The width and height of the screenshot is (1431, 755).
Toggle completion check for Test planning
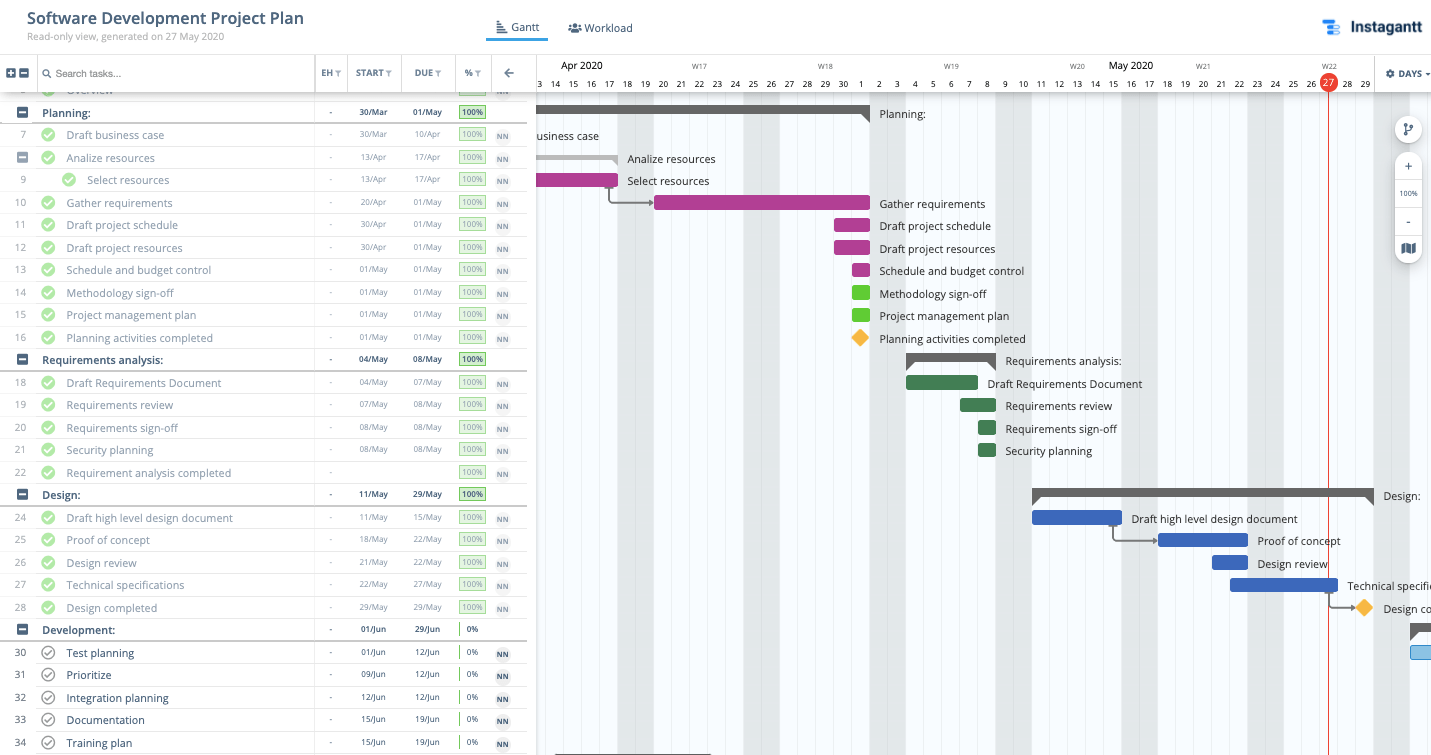48,653
